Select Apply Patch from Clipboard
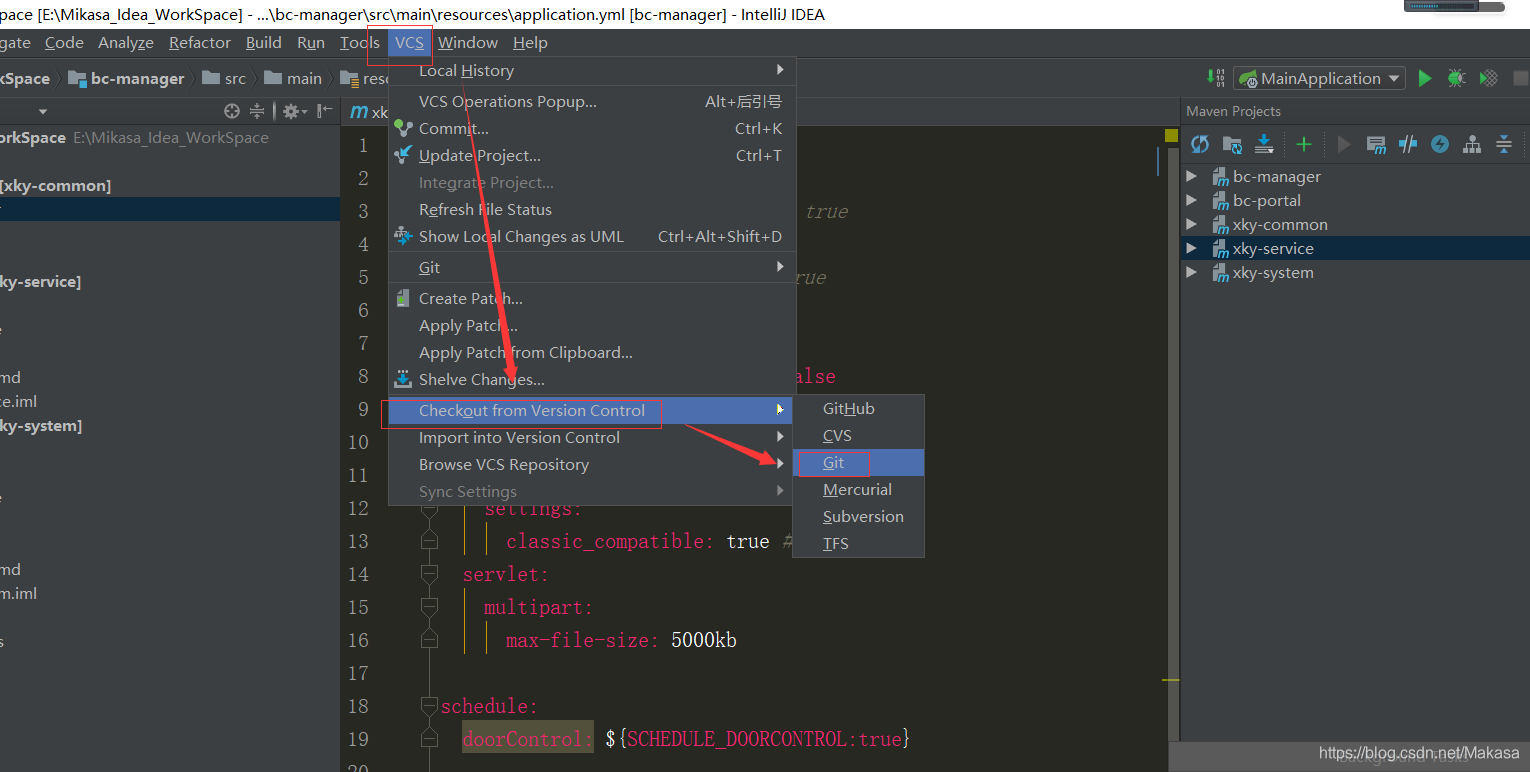The height and width of the screenshot is (772, 1530). [x=592, y=352]
